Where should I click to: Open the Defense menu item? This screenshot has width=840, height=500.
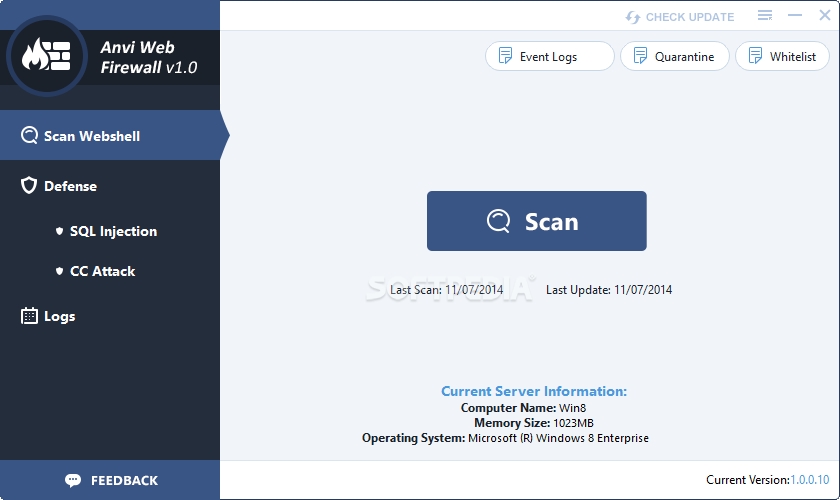coord(70,186)
